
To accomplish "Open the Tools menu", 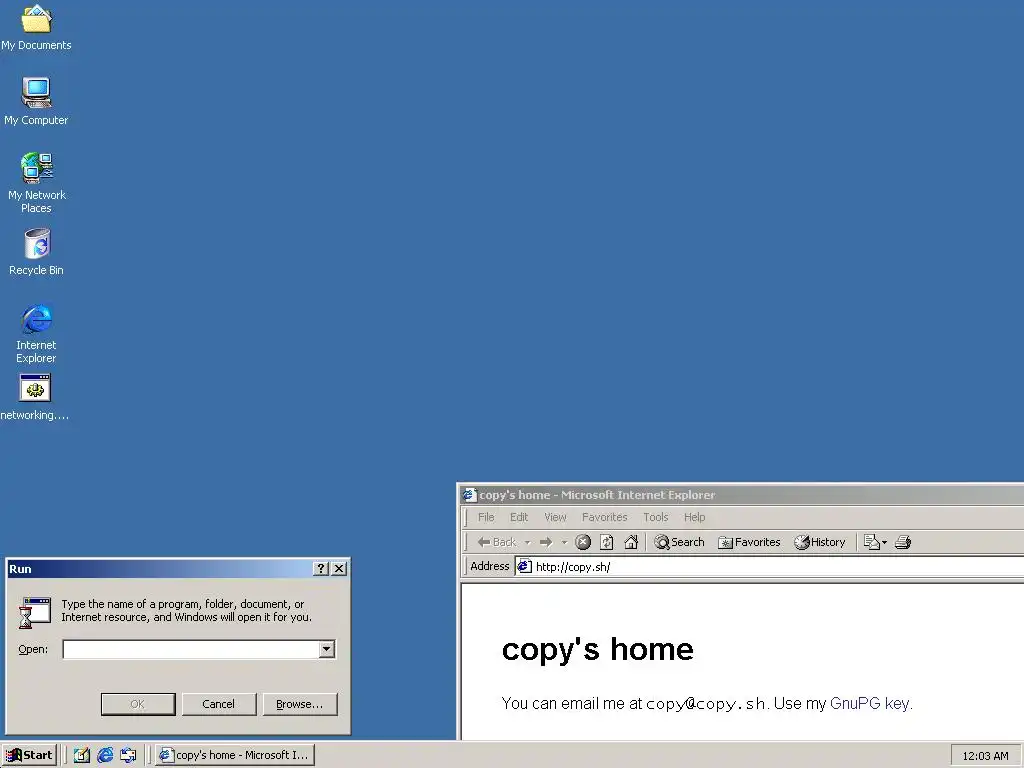I will [x=656, y=517].
